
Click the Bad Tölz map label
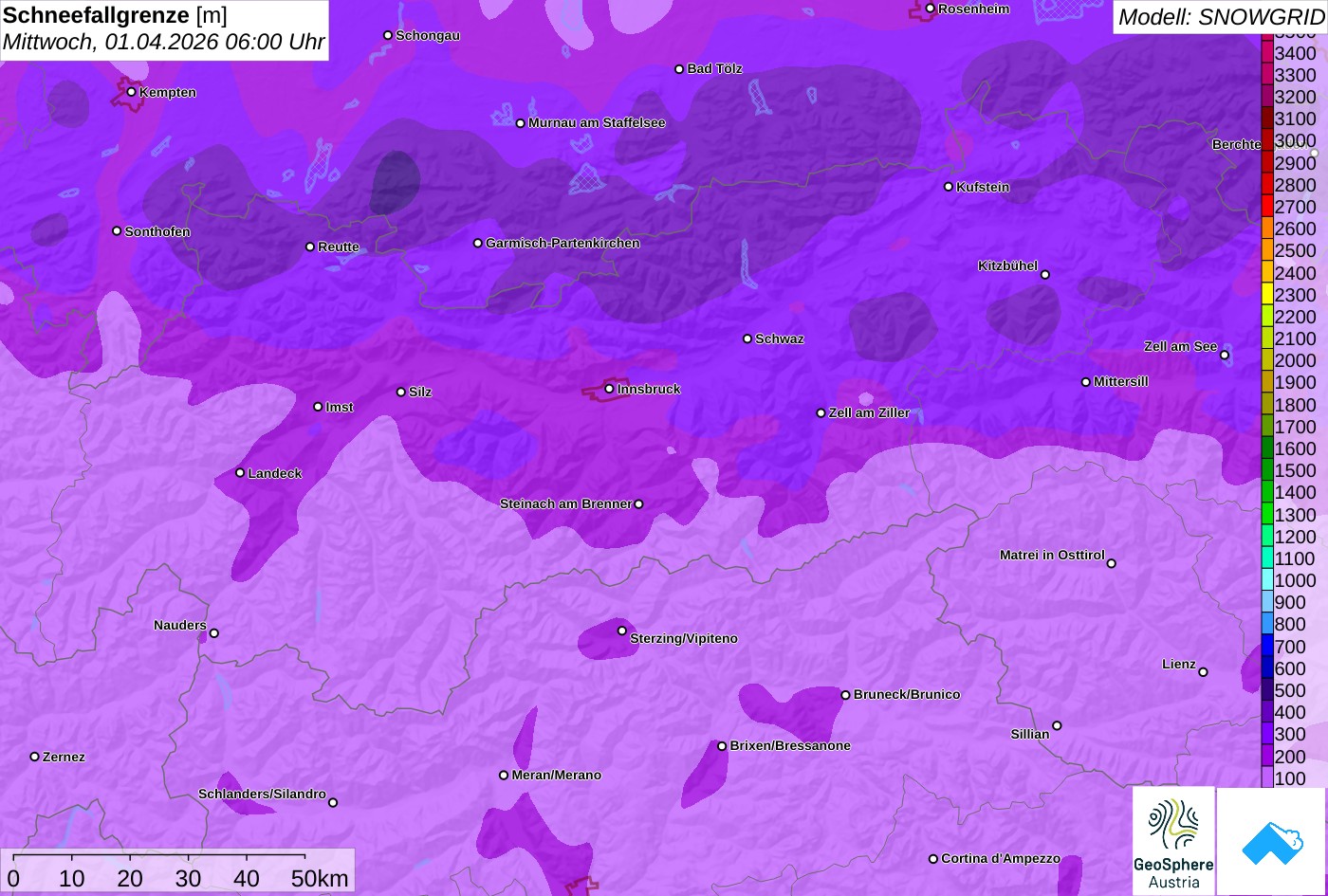(x=715, y=68)
